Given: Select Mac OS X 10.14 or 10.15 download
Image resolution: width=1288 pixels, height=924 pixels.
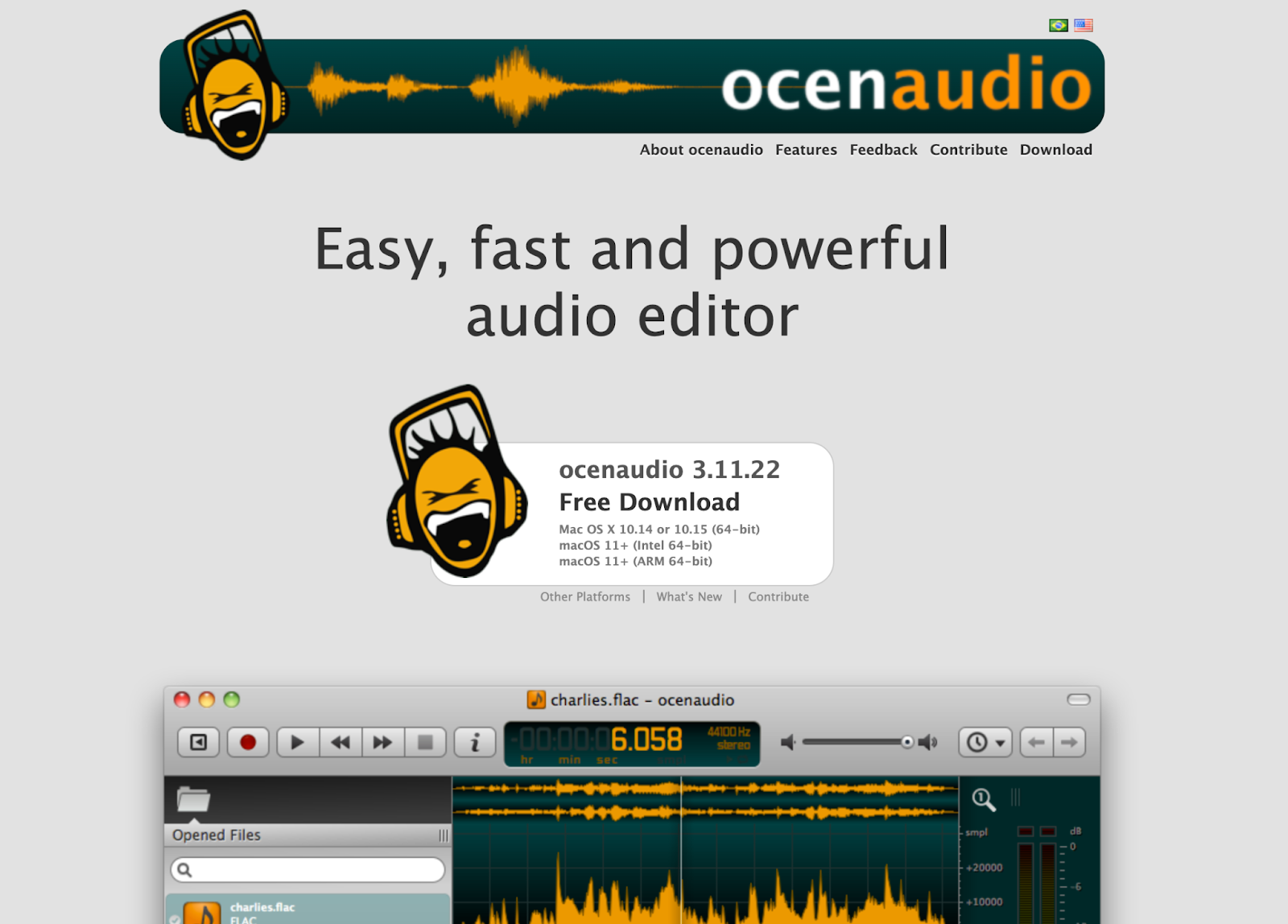Looking at the screenshot, I should 659,529.
